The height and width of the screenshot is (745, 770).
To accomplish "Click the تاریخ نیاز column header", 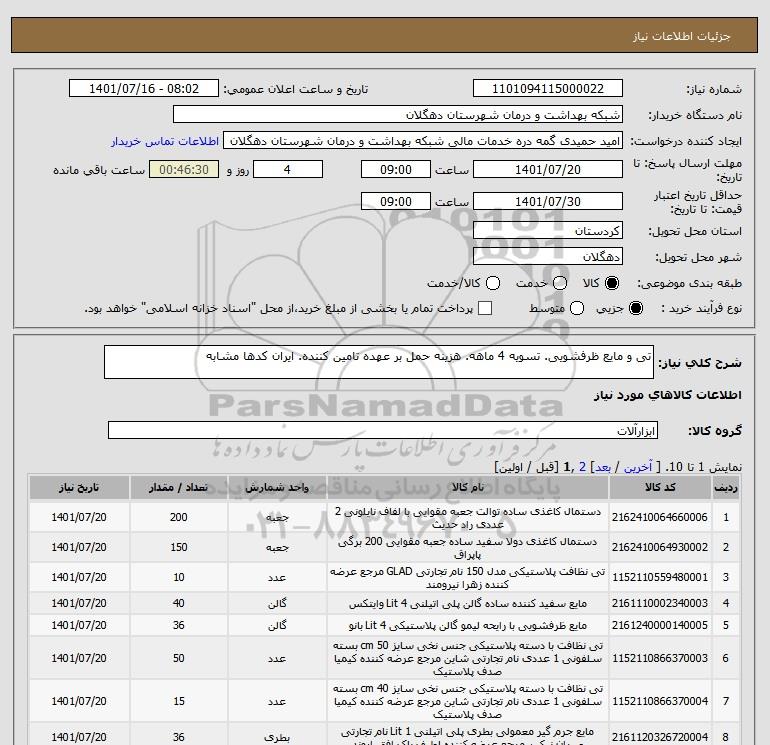I will click(x=79, y=488).
